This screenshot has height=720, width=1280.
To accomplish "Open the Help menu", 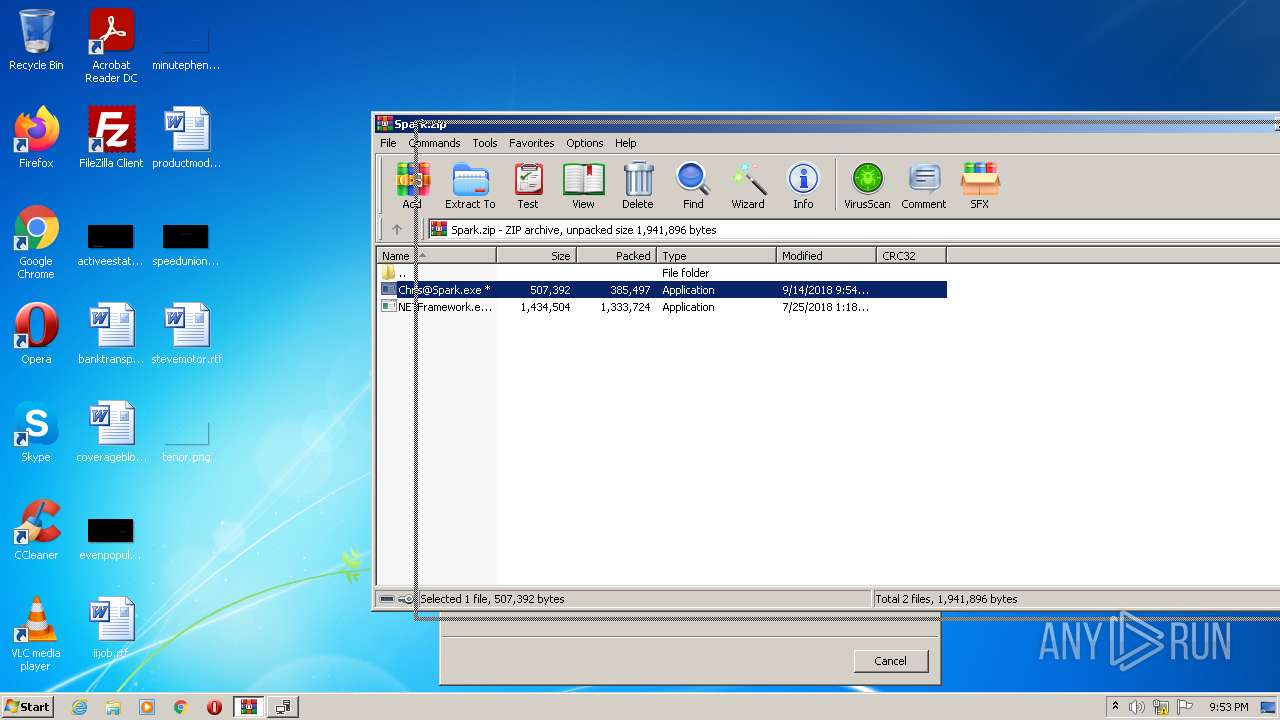I will click(x=626, y=143).
